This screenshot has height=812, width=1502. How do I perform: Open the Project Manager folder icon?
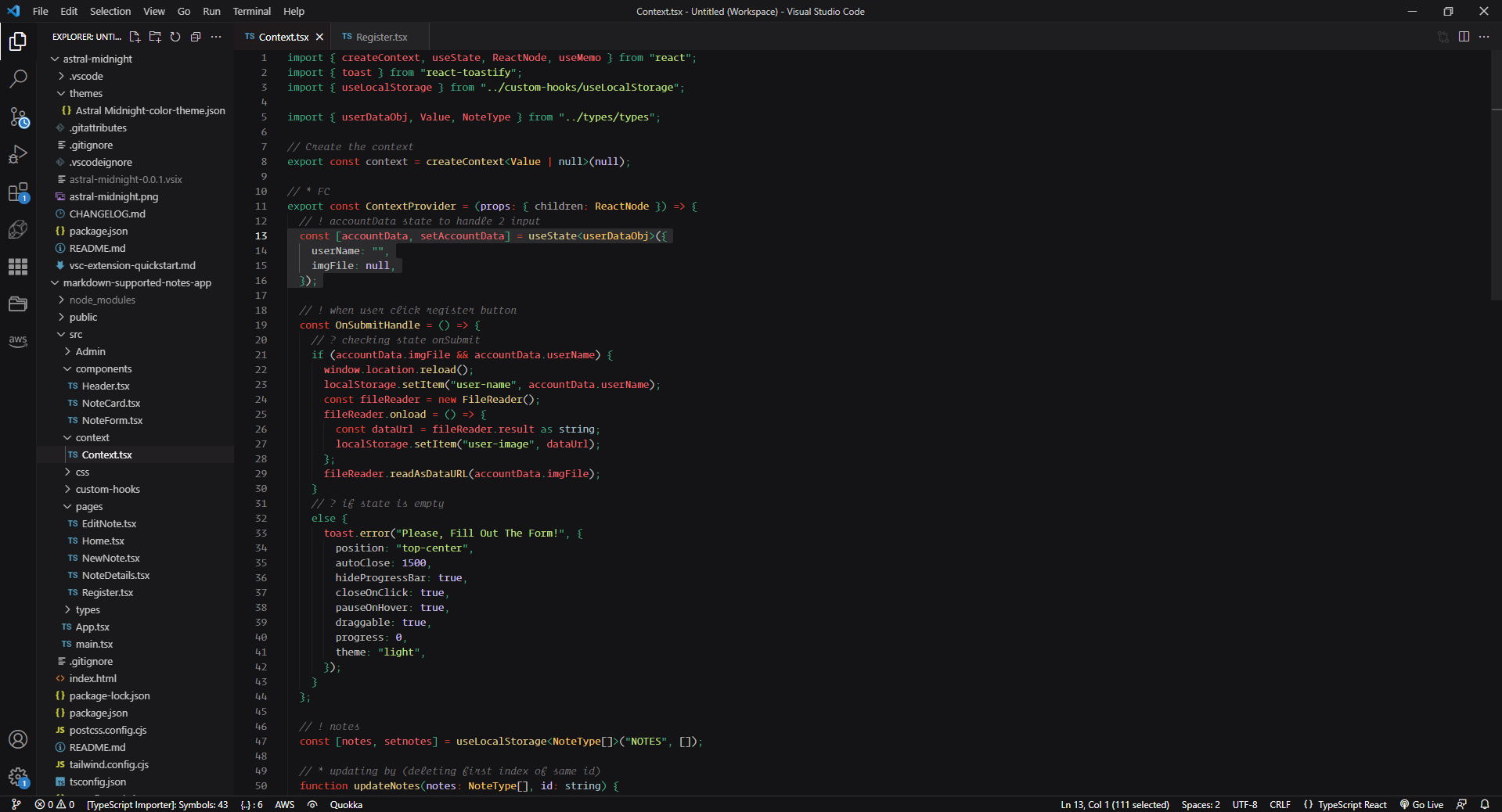coord(18,304)
